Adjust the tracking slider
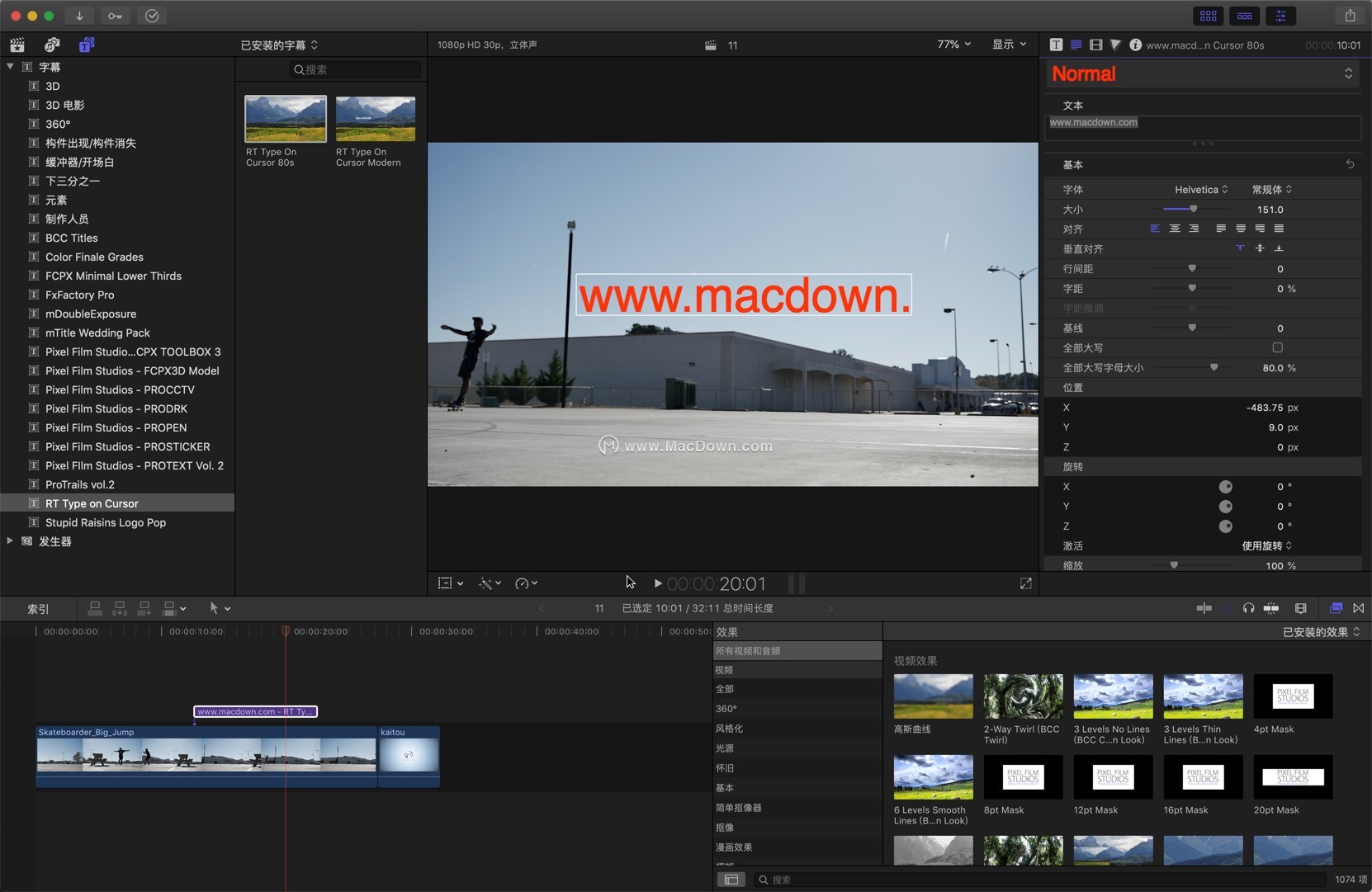Viewport: 1372px width, 892px height. click(x=1192, y=288)
